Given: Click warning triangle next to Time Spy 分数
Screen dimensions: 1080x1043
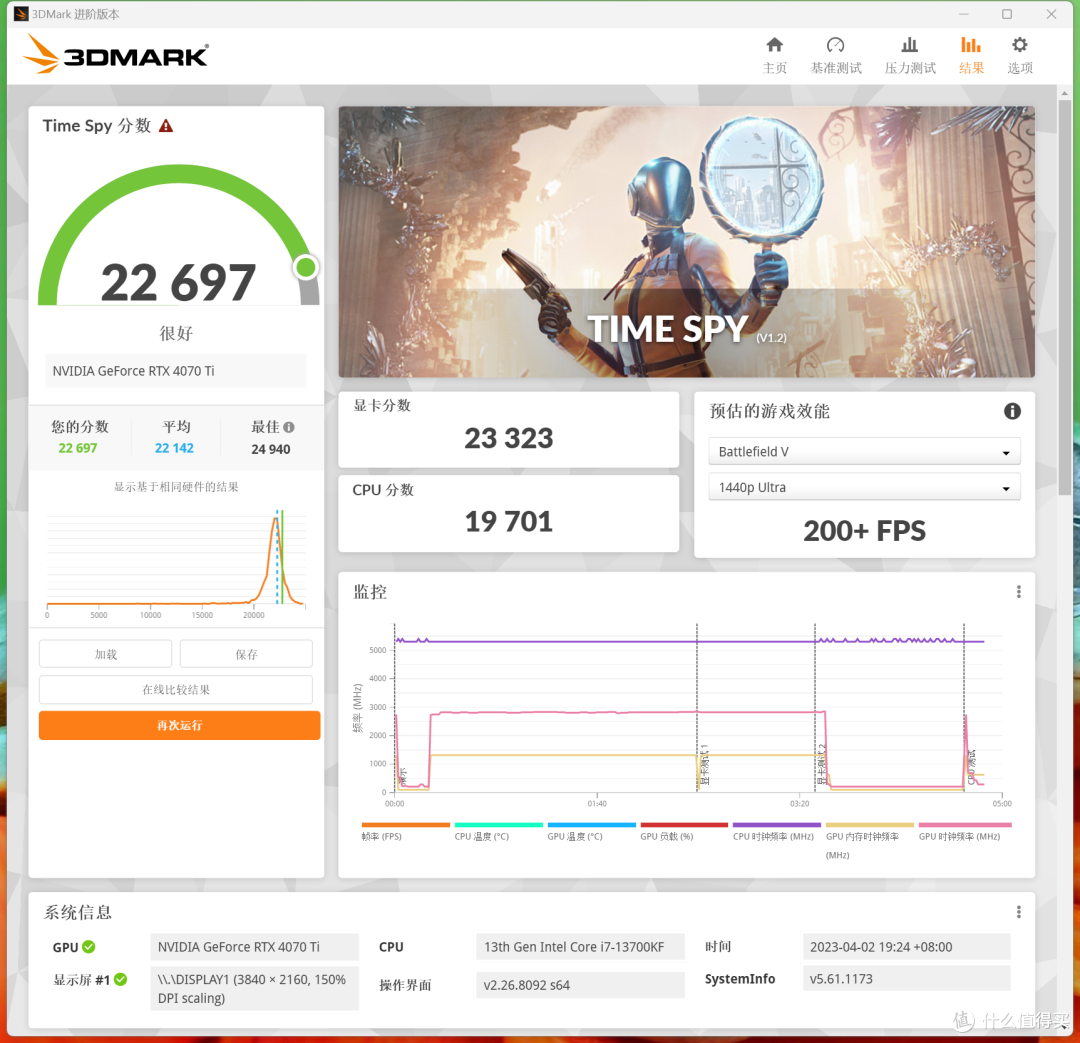Looking at the screenshot, I should pos(166,126).
